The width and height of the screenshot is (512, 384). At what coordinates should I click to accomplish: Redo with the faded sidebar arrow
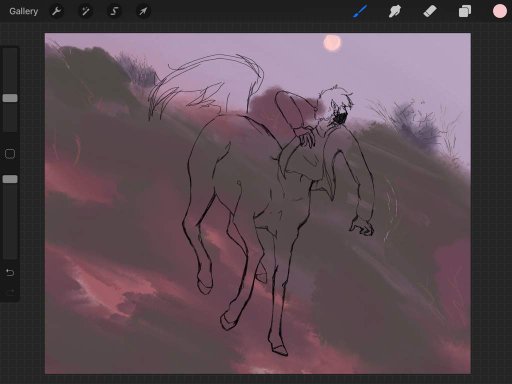(x=10, y=292)
